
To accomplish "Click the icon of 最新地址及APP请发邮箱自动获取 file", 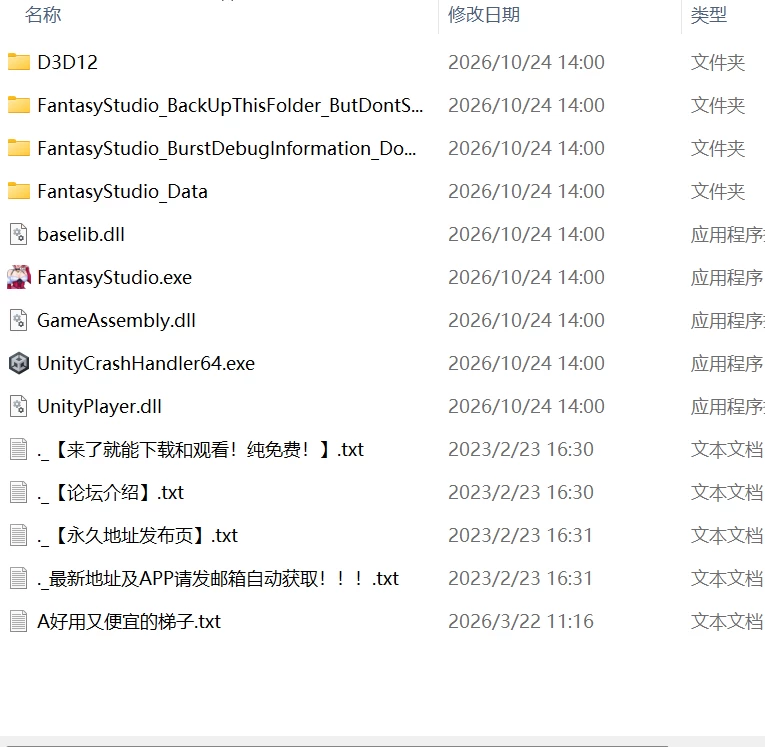I will [19, 578].
